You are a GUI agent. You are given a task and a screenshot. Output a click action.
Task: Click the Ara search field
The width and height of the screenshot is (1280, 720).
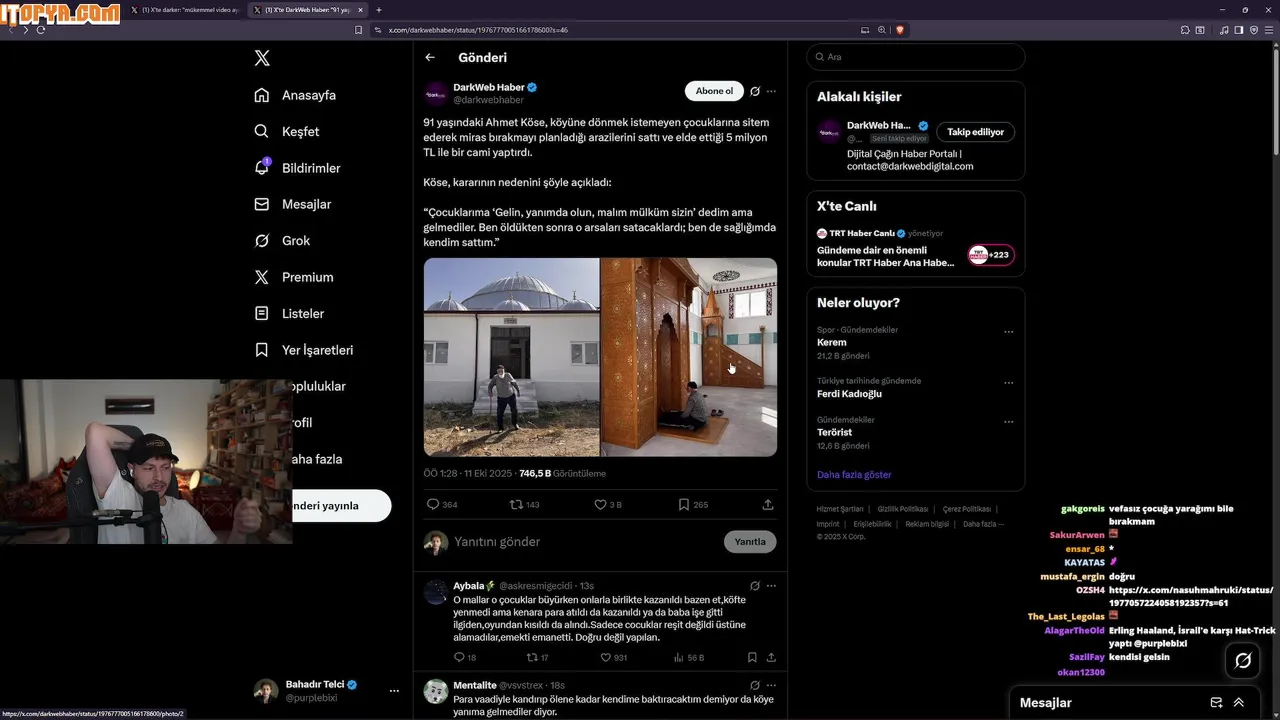[x=915, y=57]
